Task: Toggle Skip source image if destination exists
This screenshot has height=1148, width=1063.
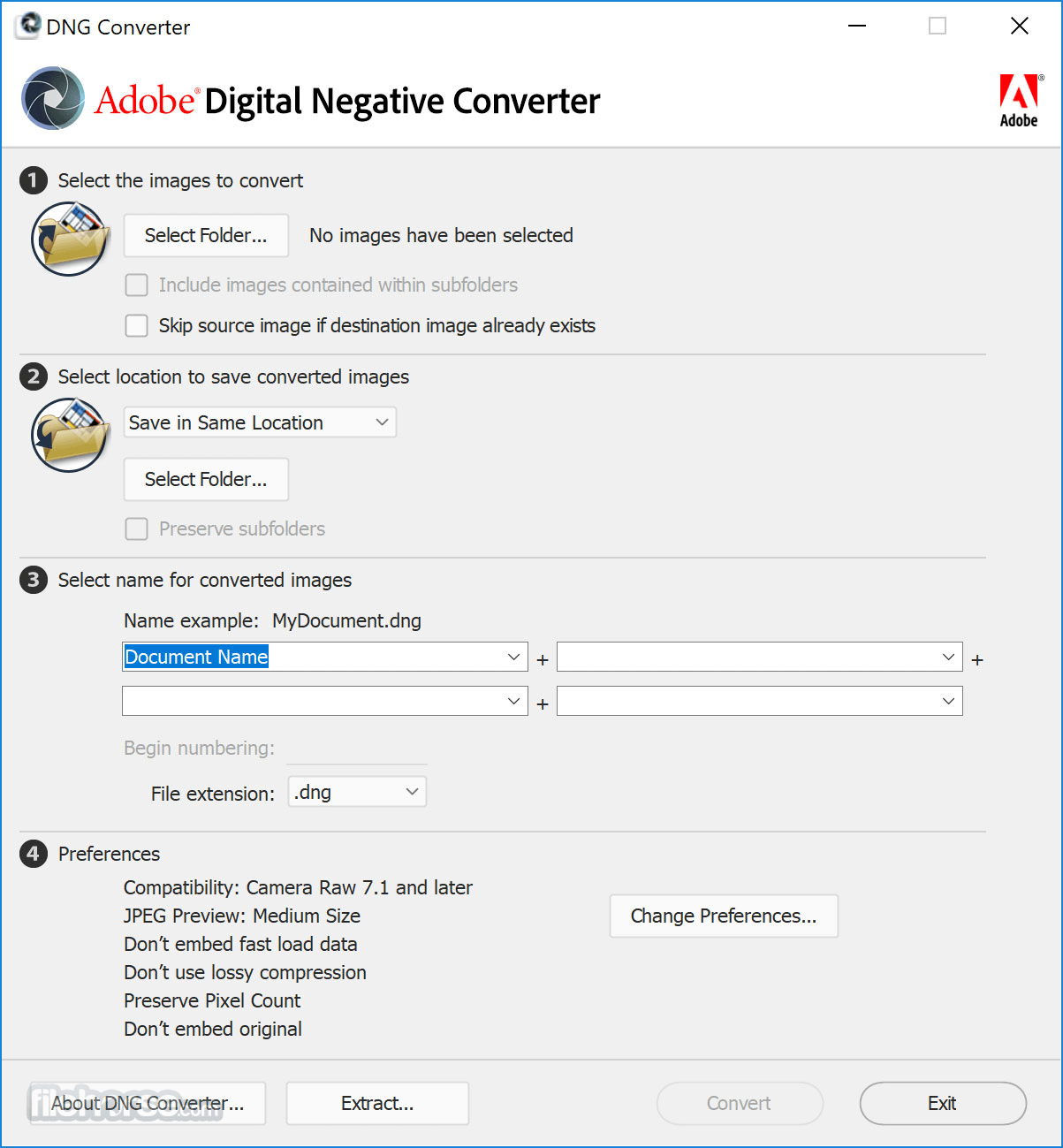Action: 136,325
